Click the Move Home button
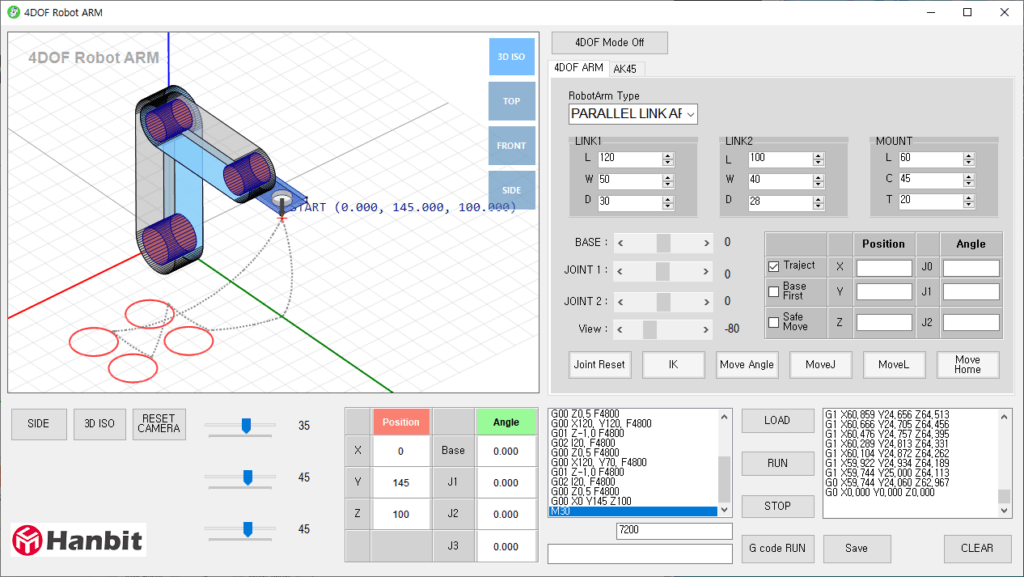 tap(966, 364)
